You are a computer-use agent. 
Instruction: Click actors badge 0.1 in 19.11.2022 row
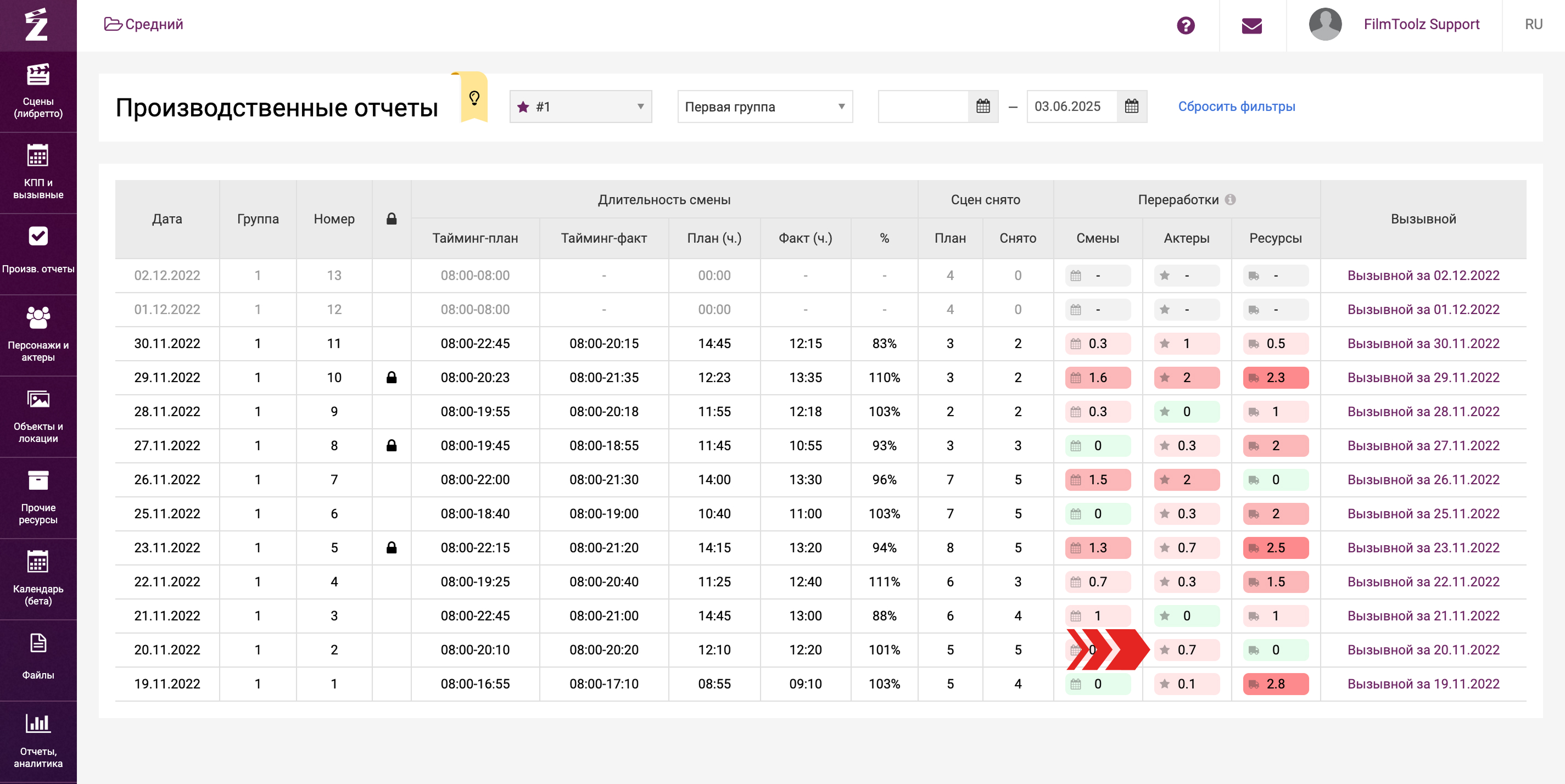(1187, 683)
